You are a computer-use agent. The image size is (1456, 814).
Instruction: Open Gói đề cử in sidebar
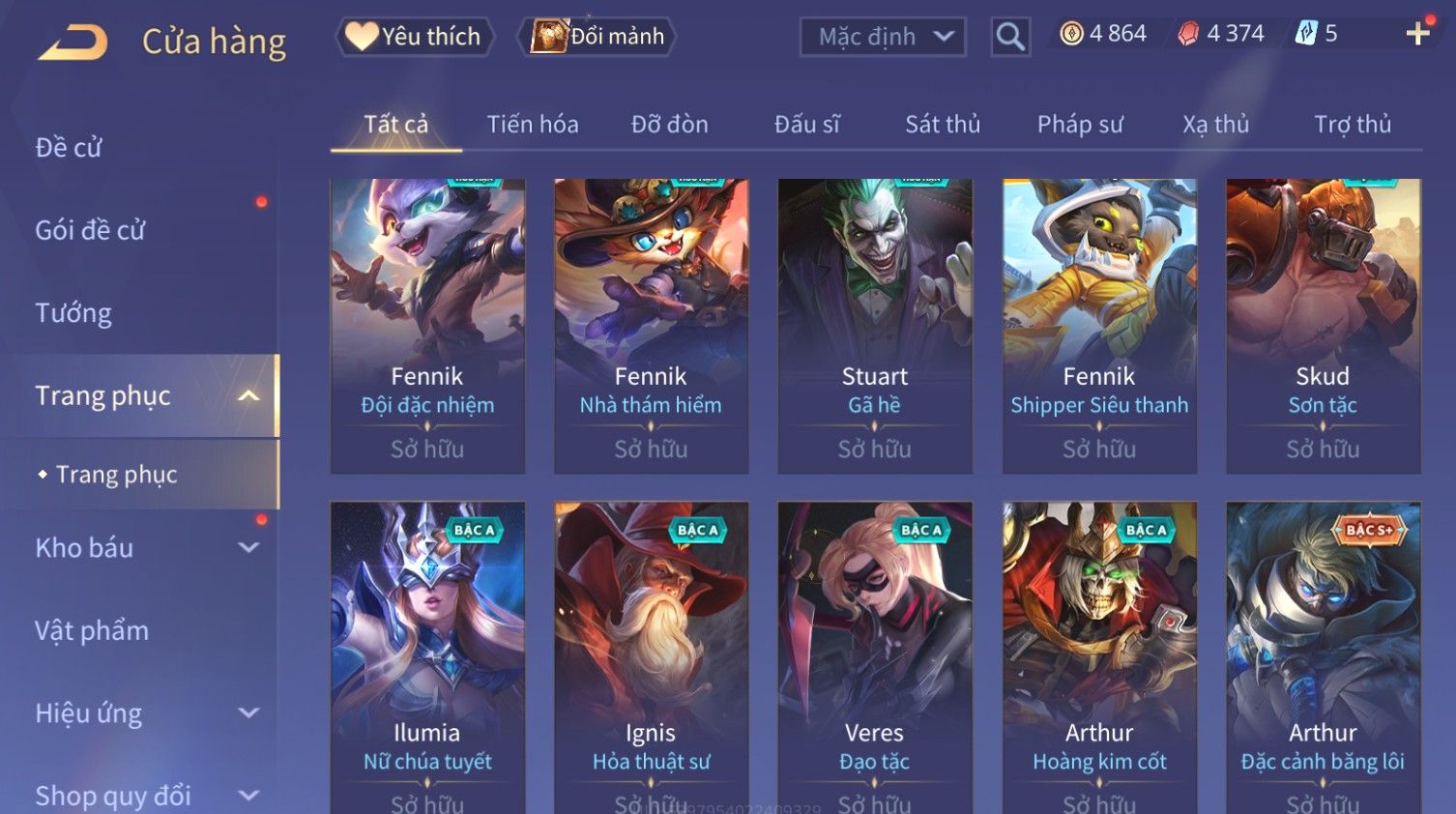click(90, 230)
